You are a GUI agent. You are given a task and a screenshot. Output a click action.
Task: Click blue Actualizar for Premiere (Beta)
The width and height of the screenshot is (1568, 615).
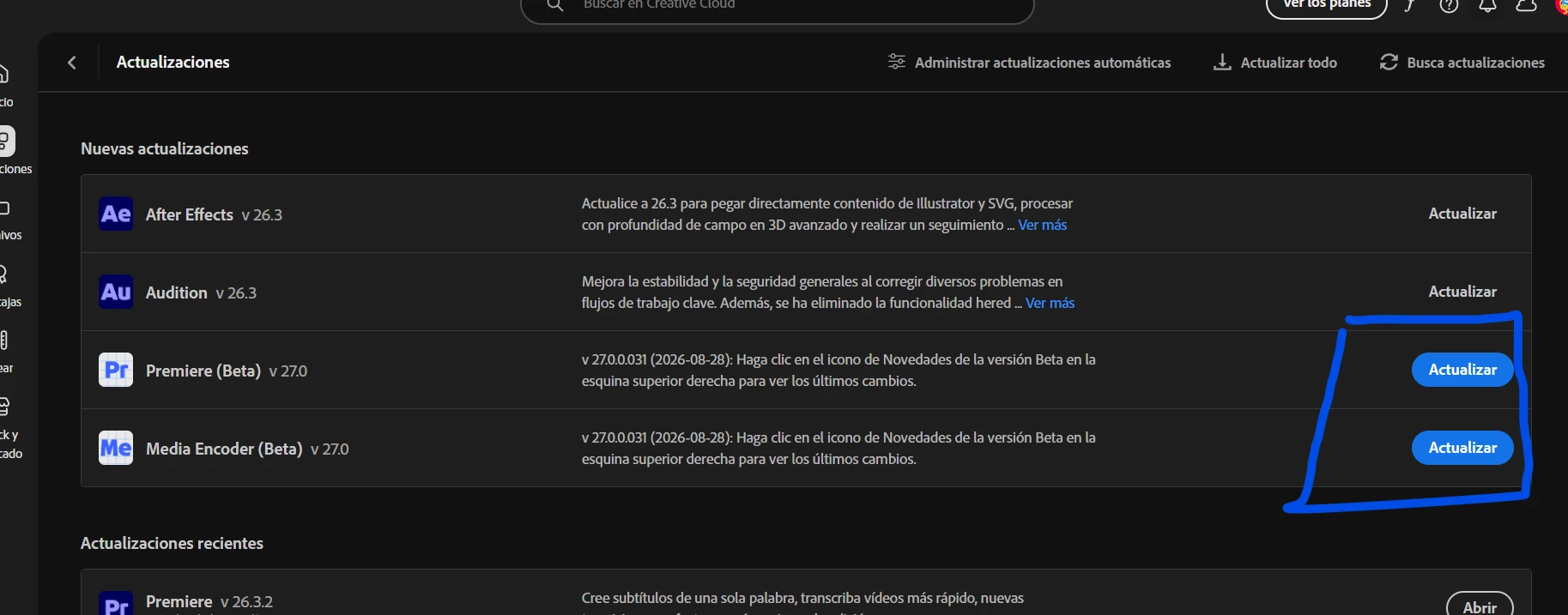click(1462, 370)
